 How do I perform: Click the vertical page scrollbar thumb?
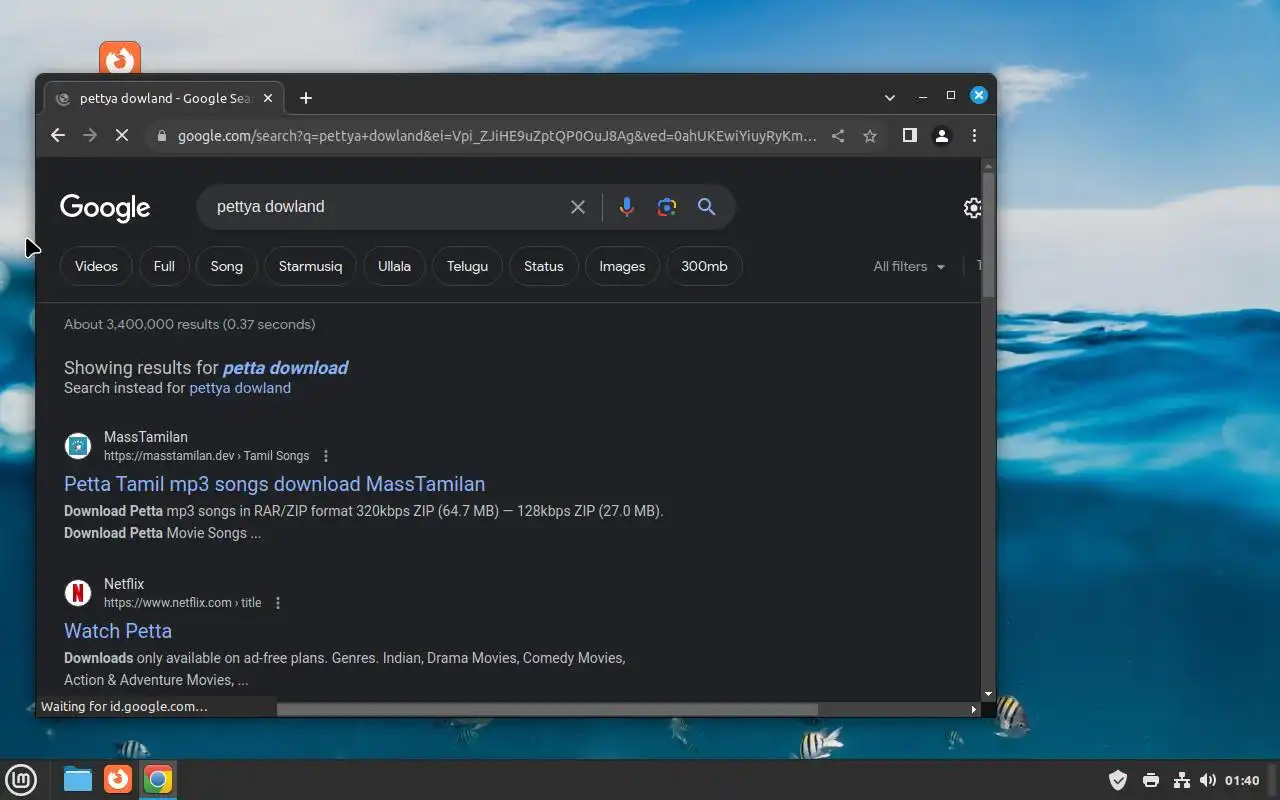[988, 235]
